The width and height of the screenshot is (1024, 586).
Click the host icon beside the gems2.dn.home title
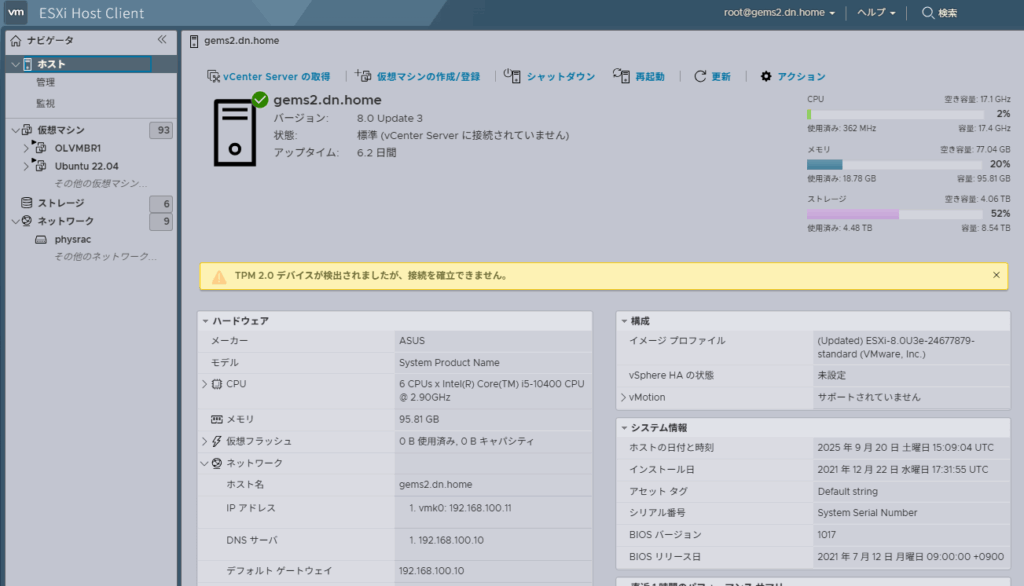tap(194, 41)
